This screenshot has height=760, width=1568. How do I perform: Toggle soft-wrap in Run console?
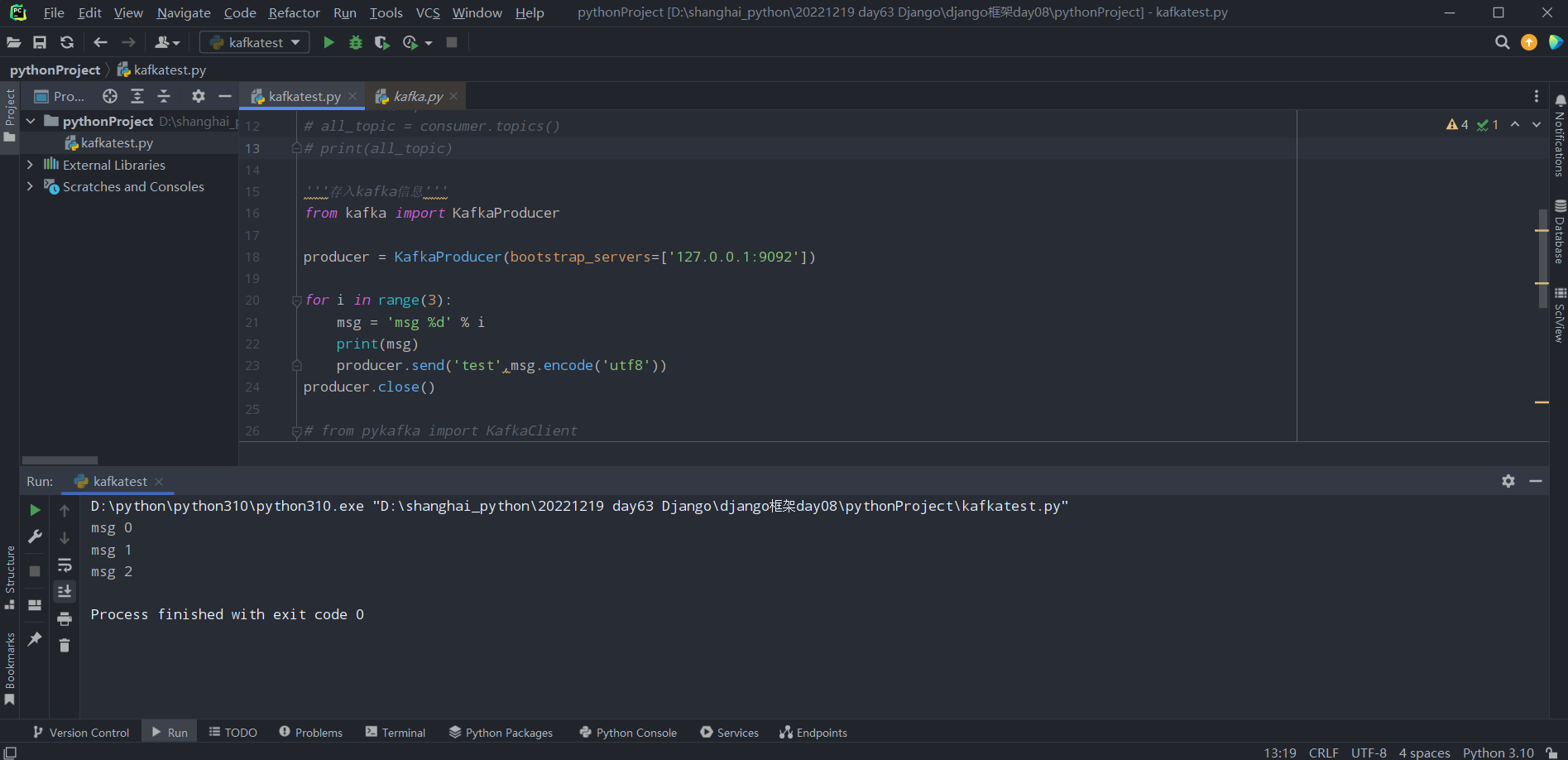[x=65, y=565]
